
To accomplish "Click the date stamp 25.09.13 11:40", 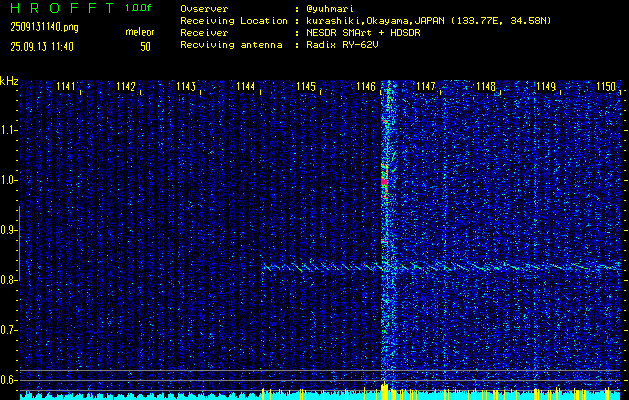I will pyautogui.click(x=42, y=47).
